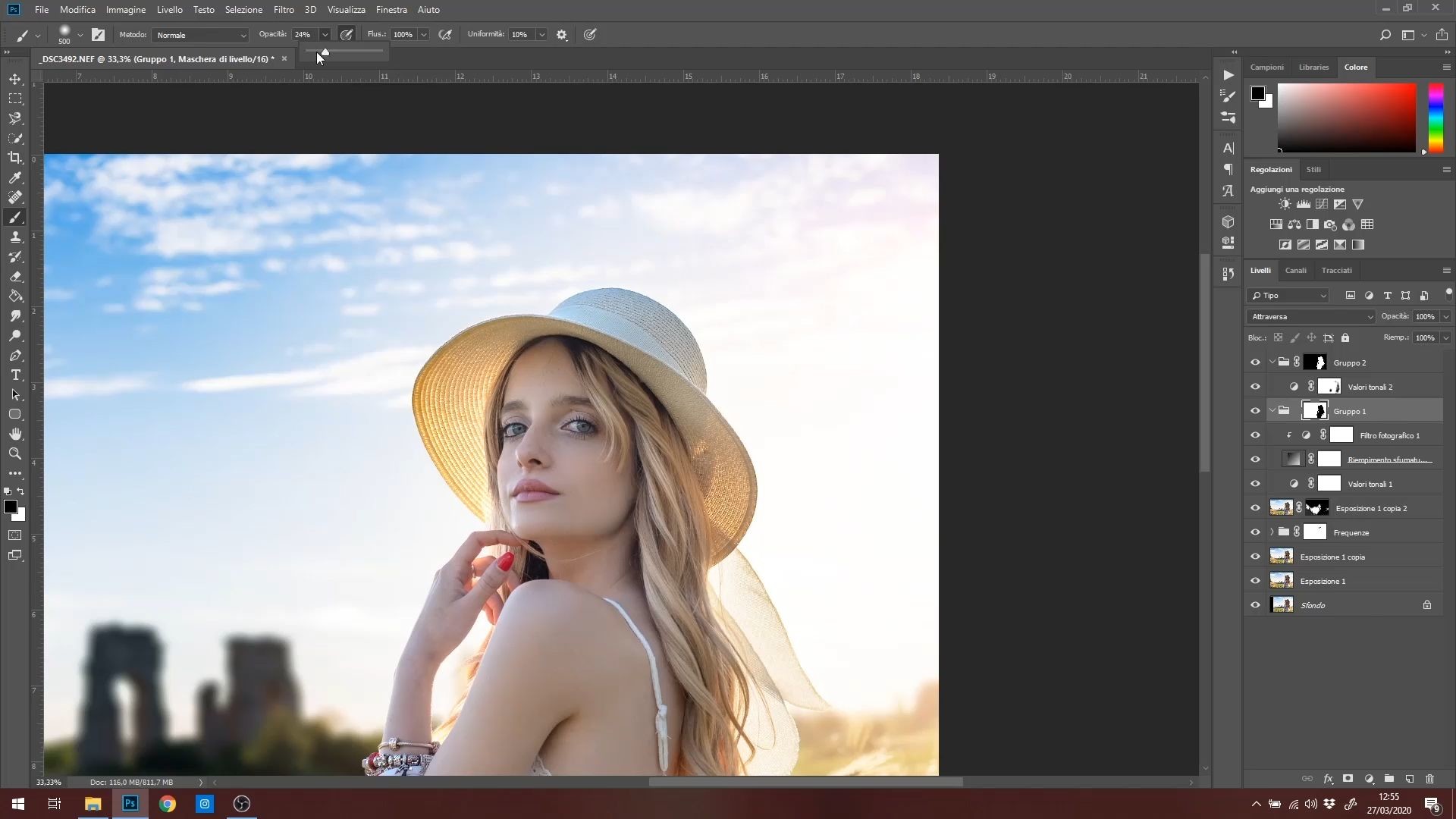1456x819 pixels.
Task: Select the Rectangular Marquee tool
Action: [15, 99]
